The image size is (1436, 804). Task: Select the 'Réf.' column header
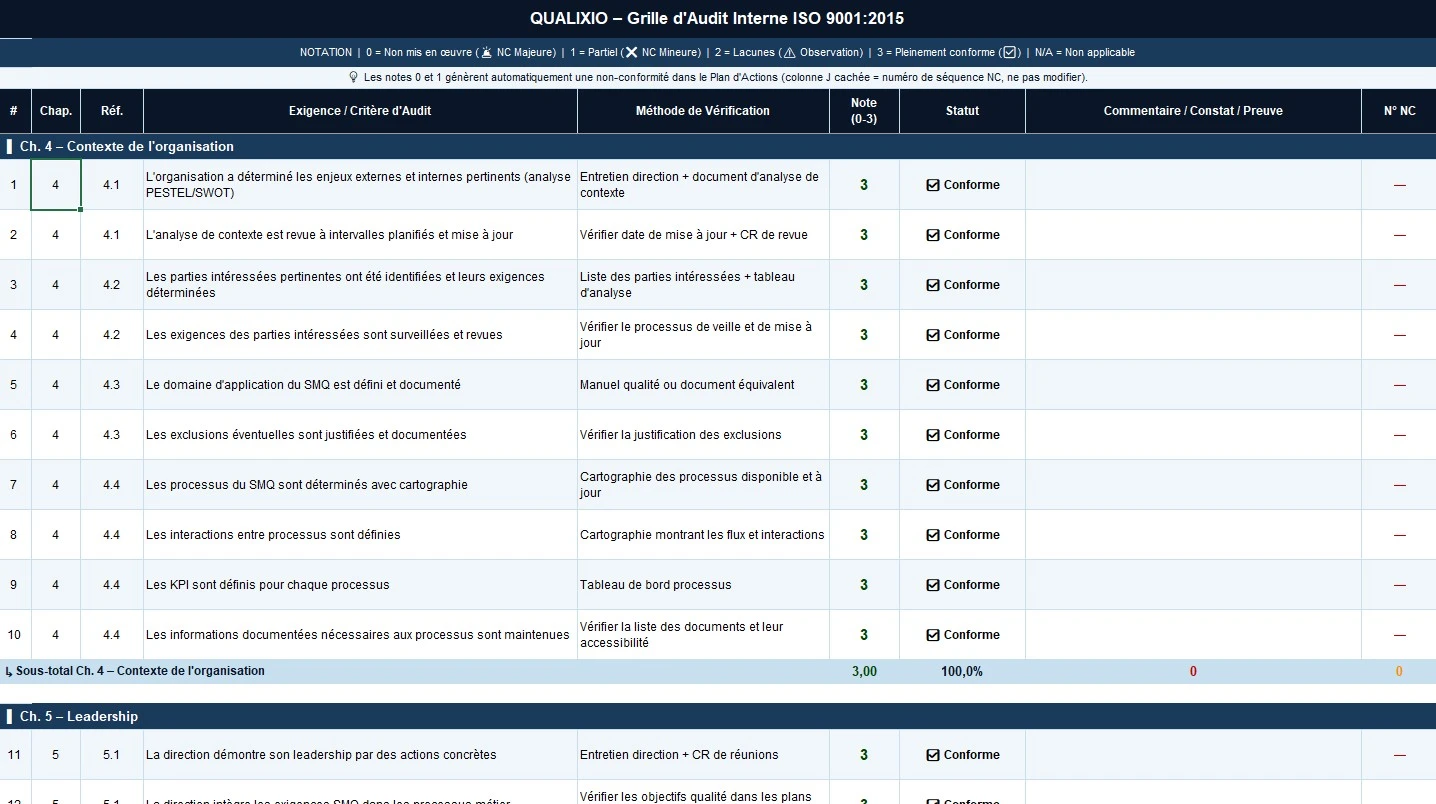[112, 111]
